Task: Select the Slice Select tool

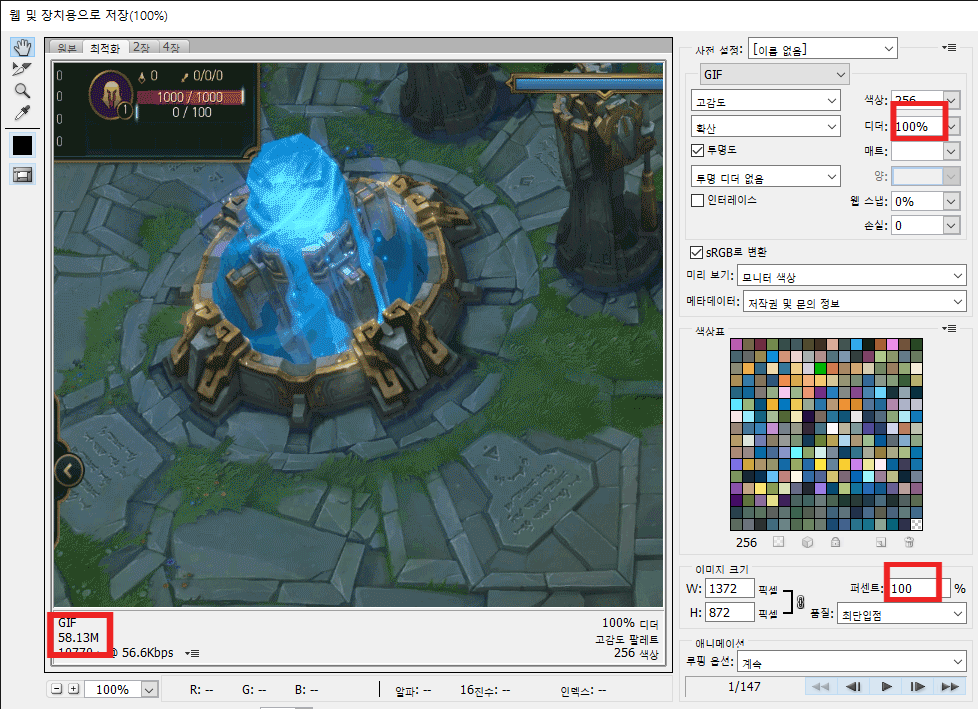Action: [22, 69]
